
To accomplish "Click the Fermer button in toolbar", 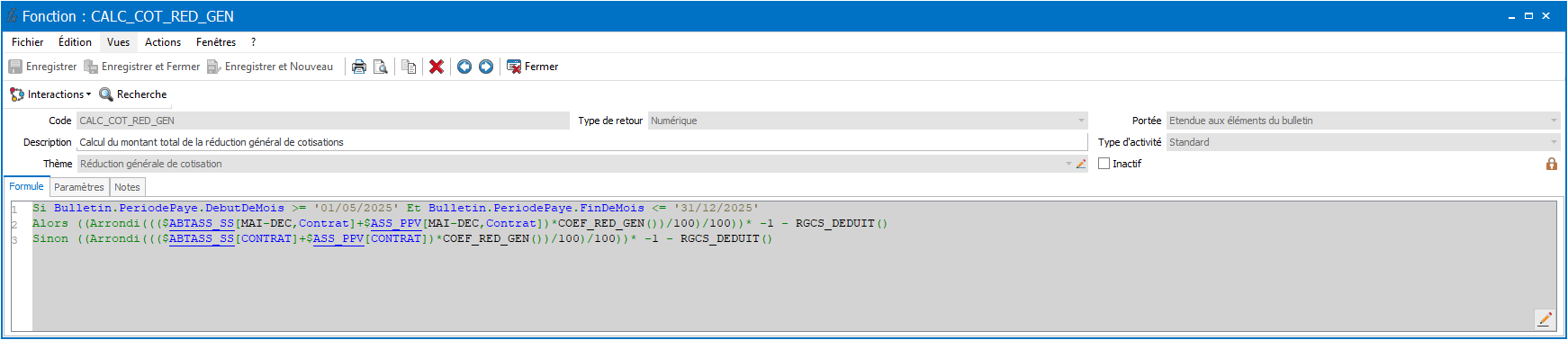I will pyautogui.click(x=533, y=67).
